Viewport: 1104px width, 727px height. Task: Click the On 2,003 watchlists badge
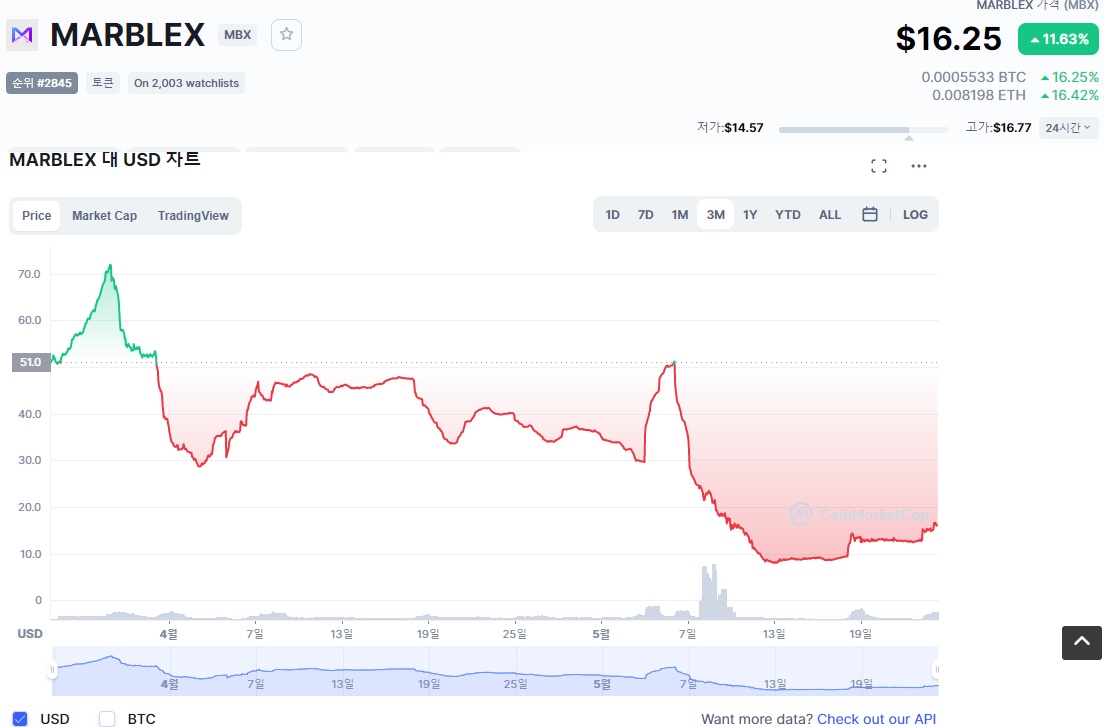[187, 83]
